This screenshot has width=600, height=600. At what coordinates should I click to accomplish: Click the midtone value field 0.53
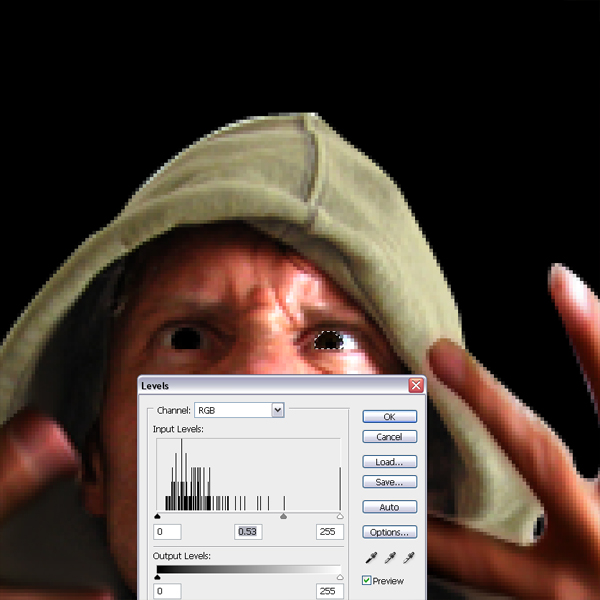point(248,532)
